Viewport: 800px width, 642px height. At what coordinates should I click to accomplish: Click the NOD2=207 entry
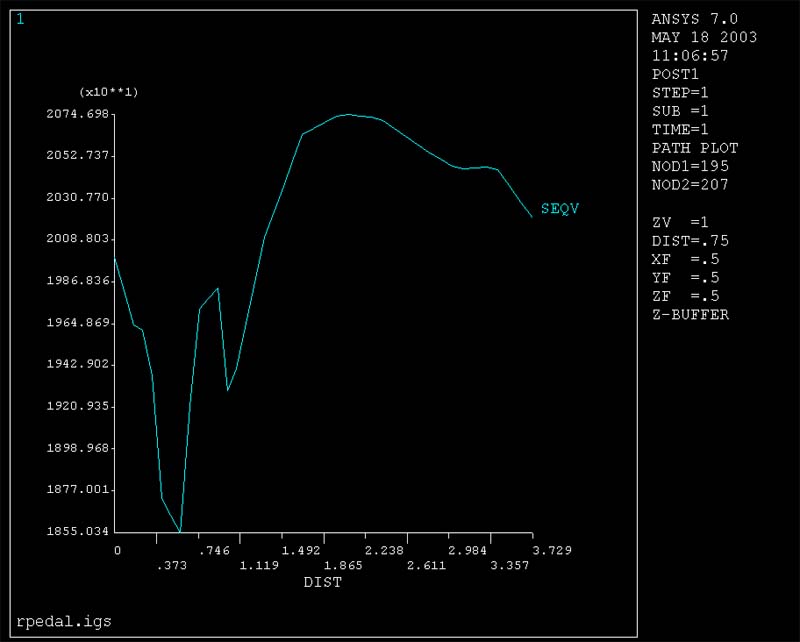pyautogui.click(x=690, y=184)
